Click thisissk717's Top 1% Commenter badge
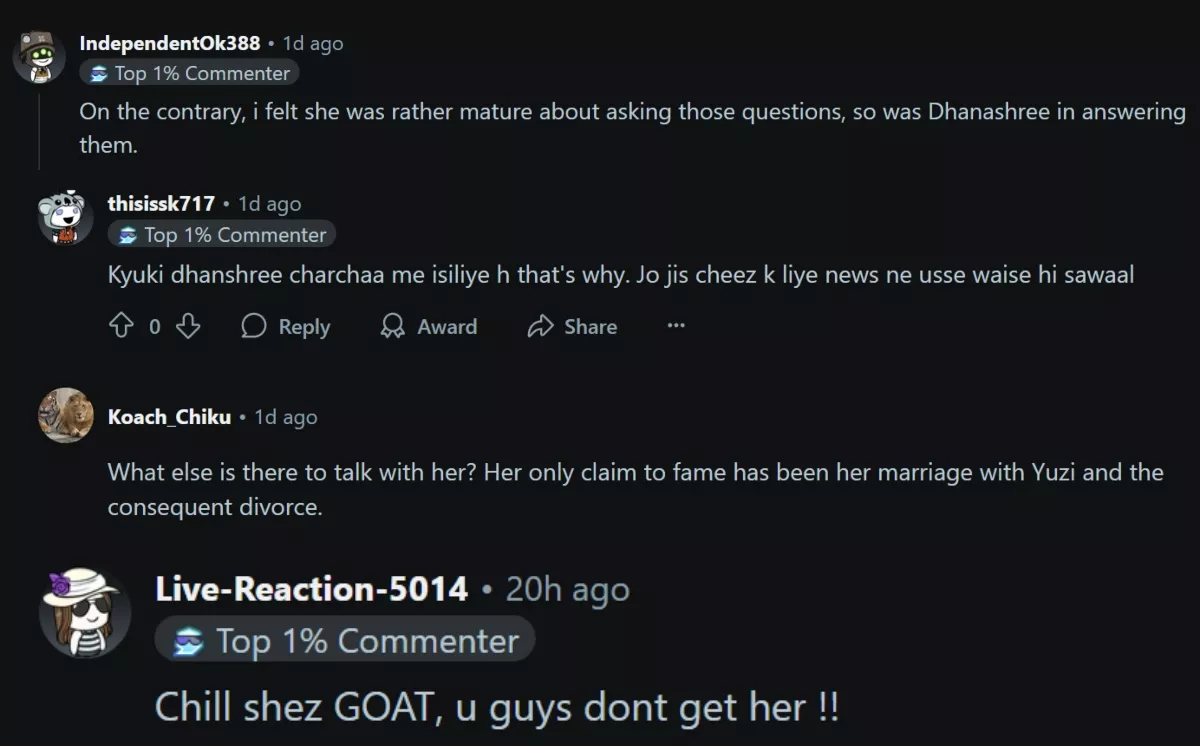Image resolution: width=1200 pixels, height=746 pixels. [222, 235]
